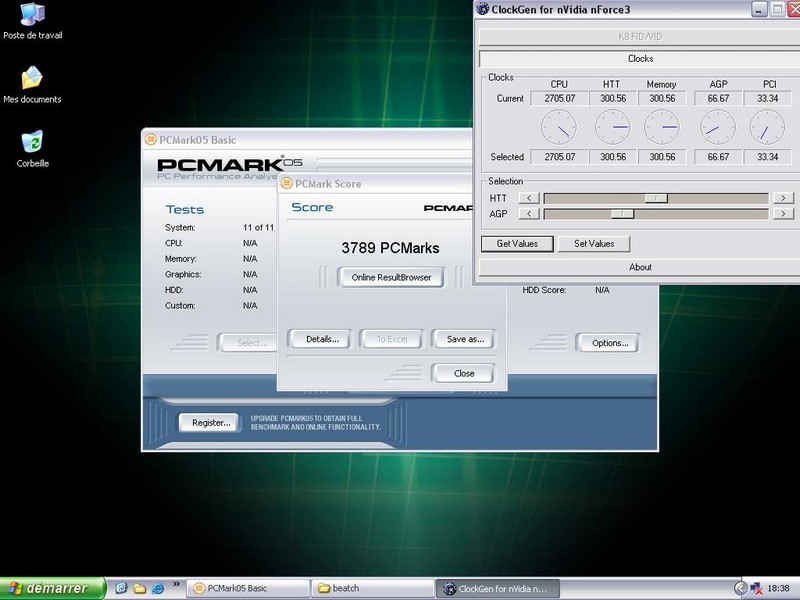
Task: Switch to PCMark05 Basic taskbar item
Action: coord(248,588)
